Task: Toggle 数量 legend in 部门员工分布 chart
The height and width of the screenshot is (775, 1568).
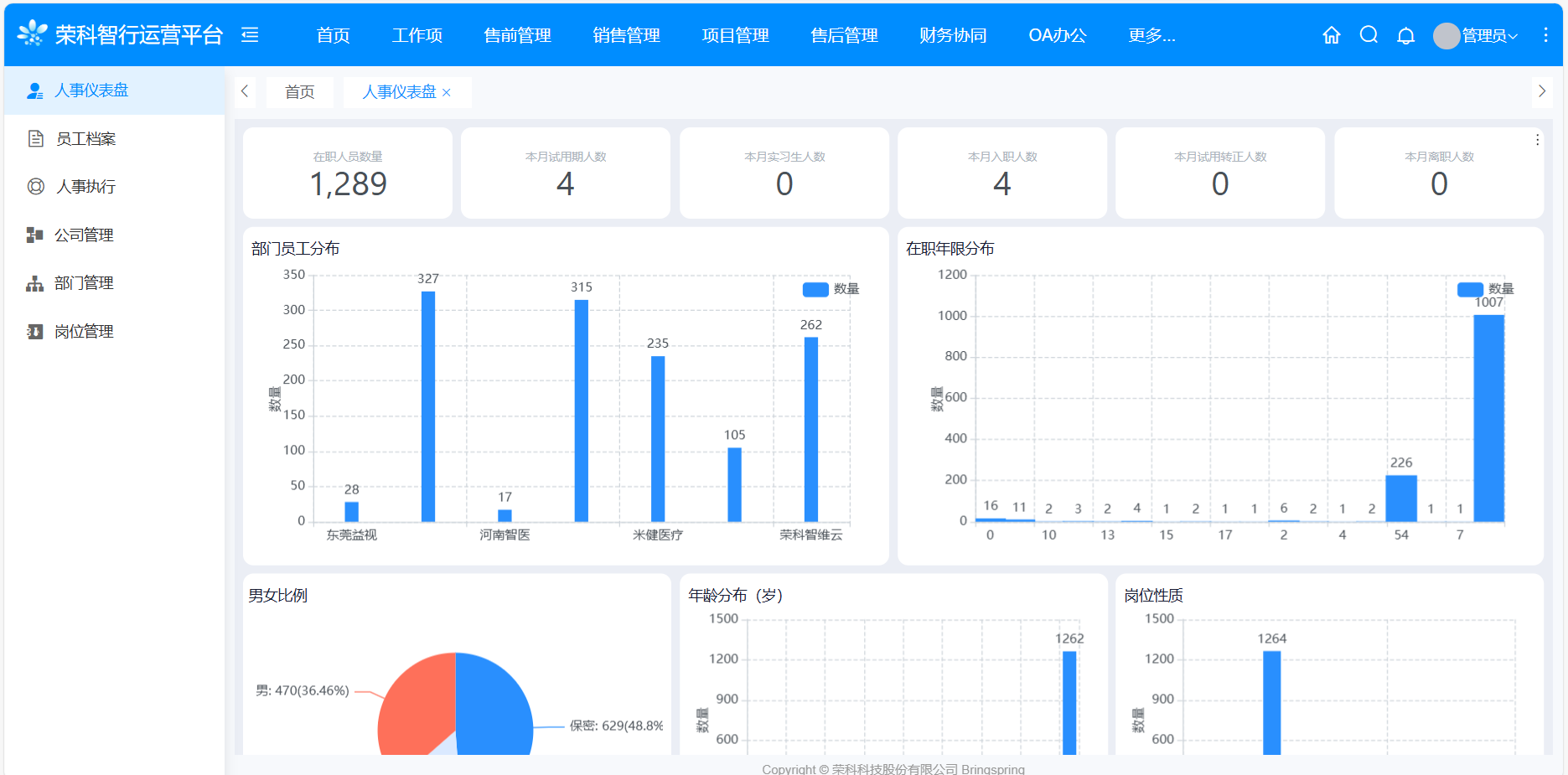Action: click(830, 289)
